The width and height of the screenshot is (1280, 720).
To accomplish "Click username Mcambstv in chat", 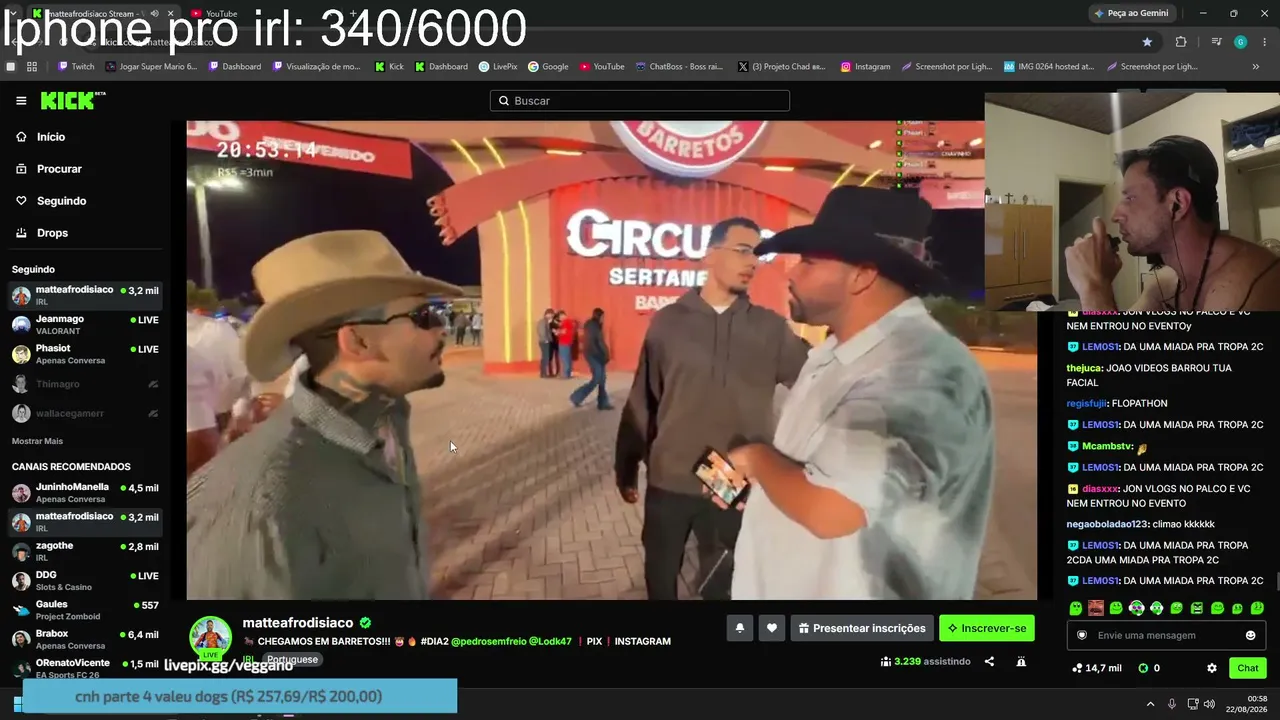I will point(1106,446).
